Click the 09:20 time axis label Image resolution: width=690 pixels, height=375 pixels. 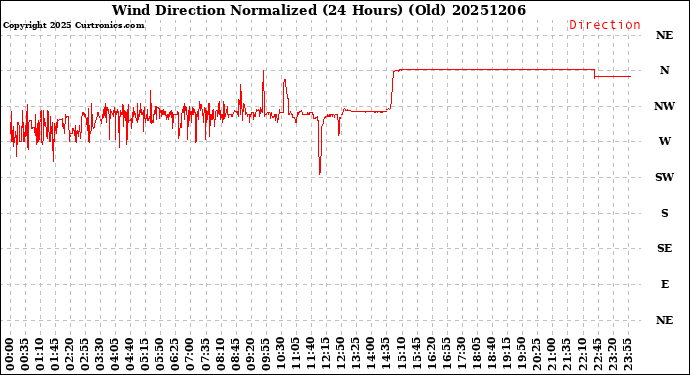point(250,354)
